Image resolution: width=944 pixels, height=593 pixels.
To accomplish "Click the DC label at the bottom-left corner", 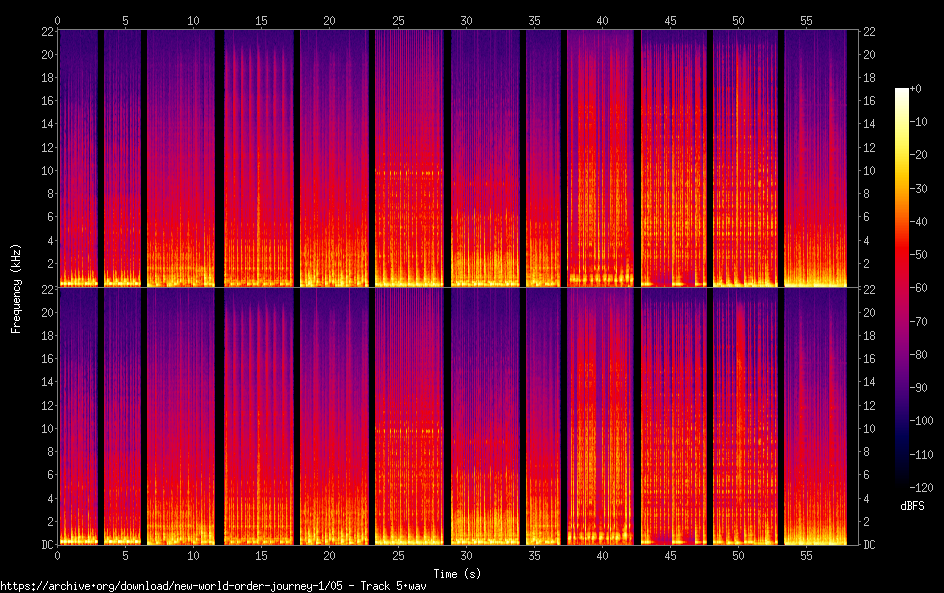I will (46, 545).
